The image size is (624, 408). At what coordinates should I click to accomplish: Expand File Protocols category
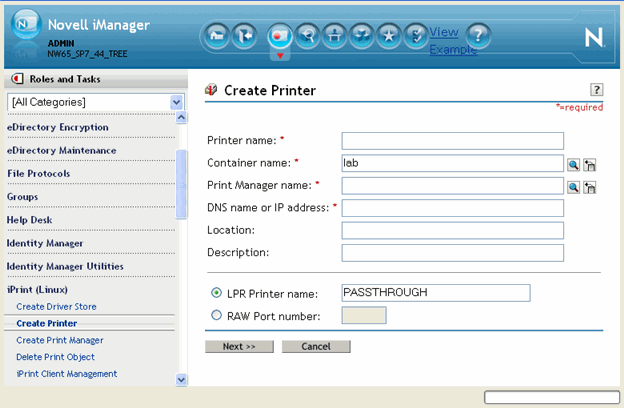(39, 173)
